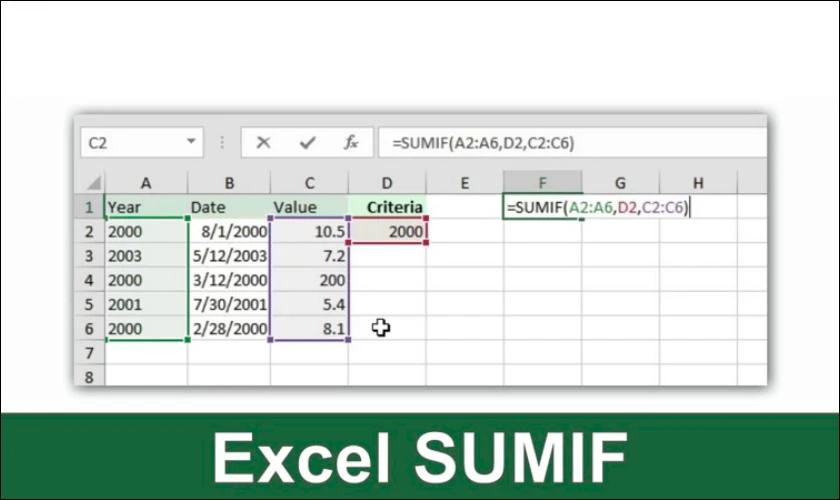The height and width of the screenshot is (500, 840).
Task: Click cell A2 with year 2000
Action: tap(146, 232)
